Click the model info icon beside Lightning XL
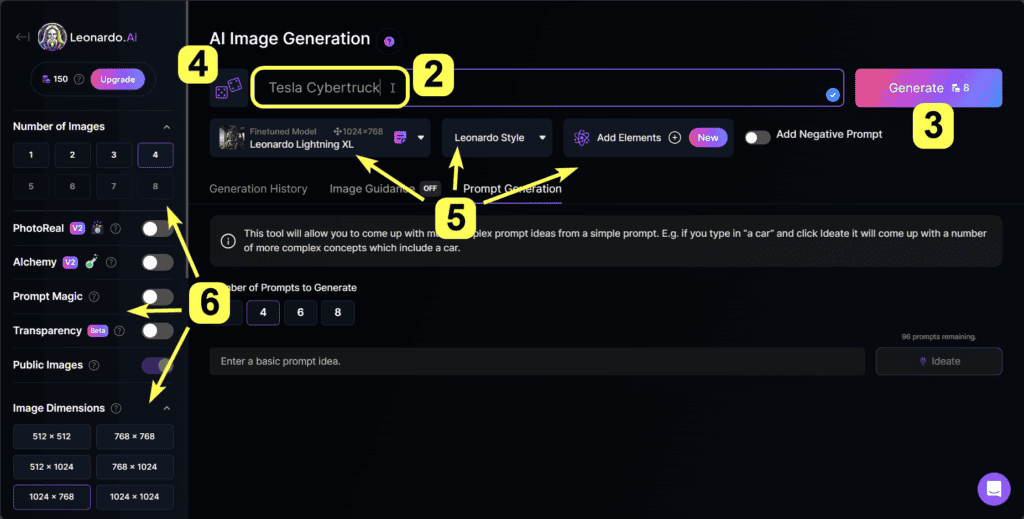Viewport: 1024px width, 519px height. [x=400, y=137]
